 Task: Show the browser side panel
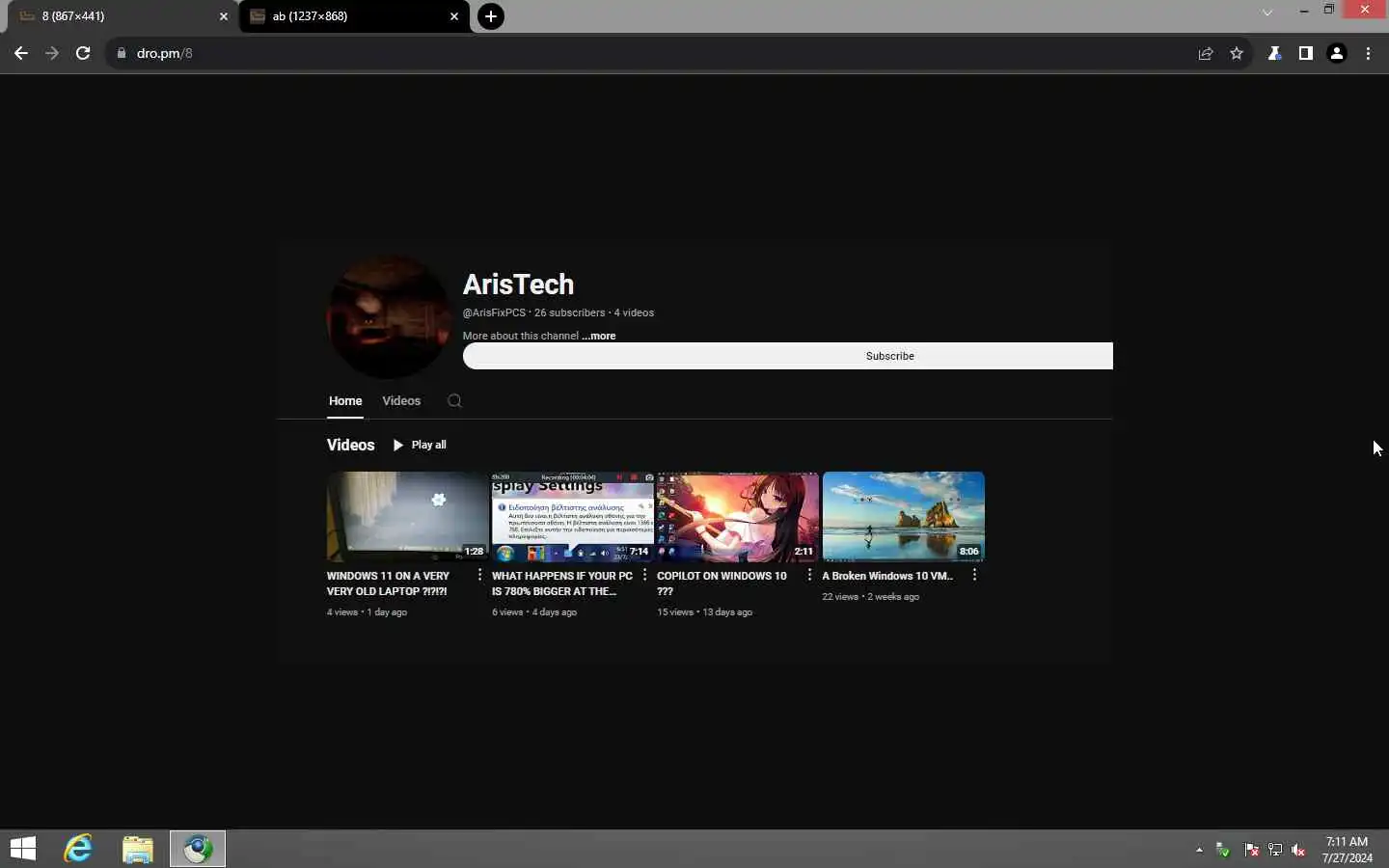(1305, 53)
